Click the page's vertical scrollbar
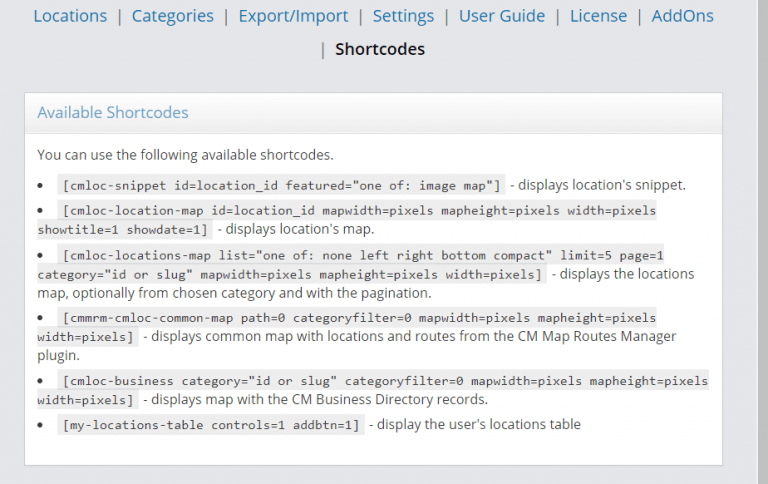Viewport: 768px width, 484px height. (763, 242)
